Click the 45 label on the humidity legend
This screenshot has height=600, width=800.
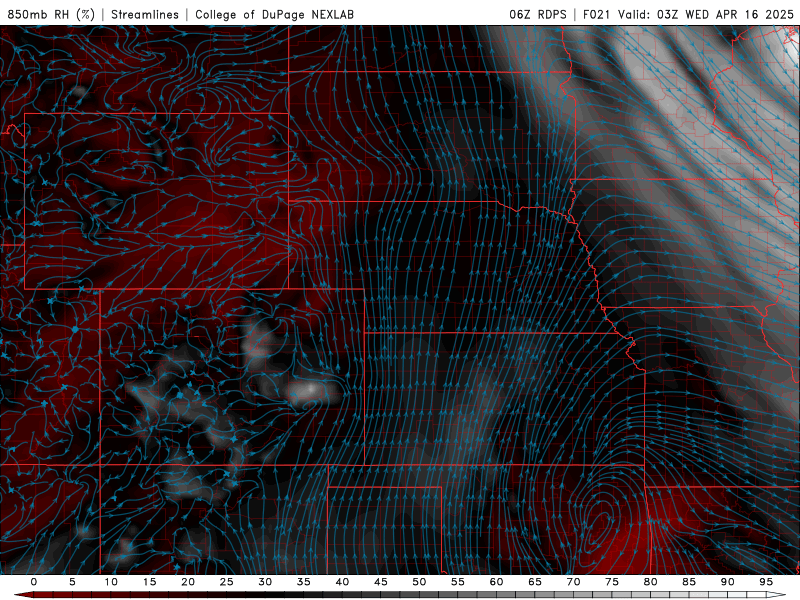tap(380, 582)
